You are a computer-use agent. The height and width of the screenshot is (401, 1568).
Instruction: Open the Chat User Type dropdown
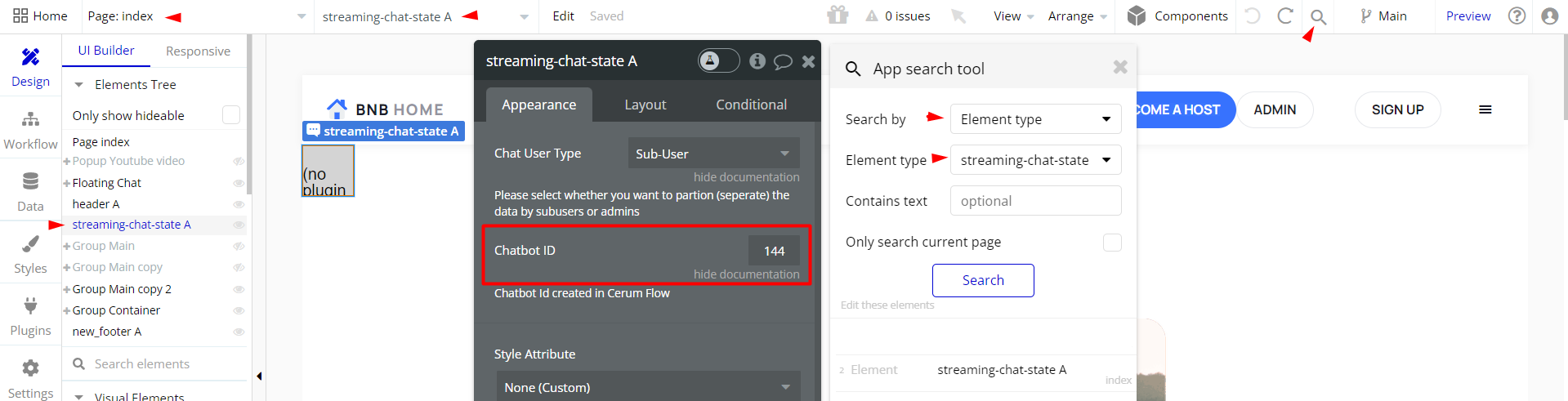[713, 154]
